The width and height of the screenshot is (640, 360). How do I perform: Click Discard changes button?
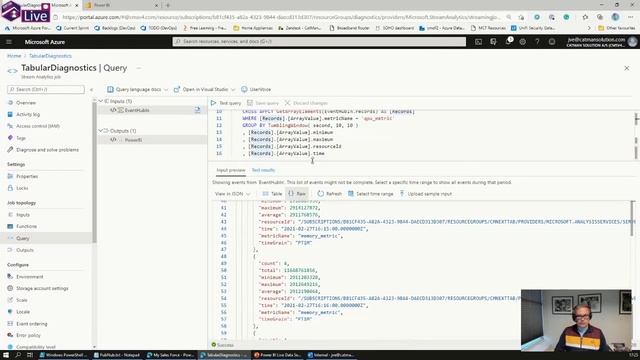[x=306, y=103]
